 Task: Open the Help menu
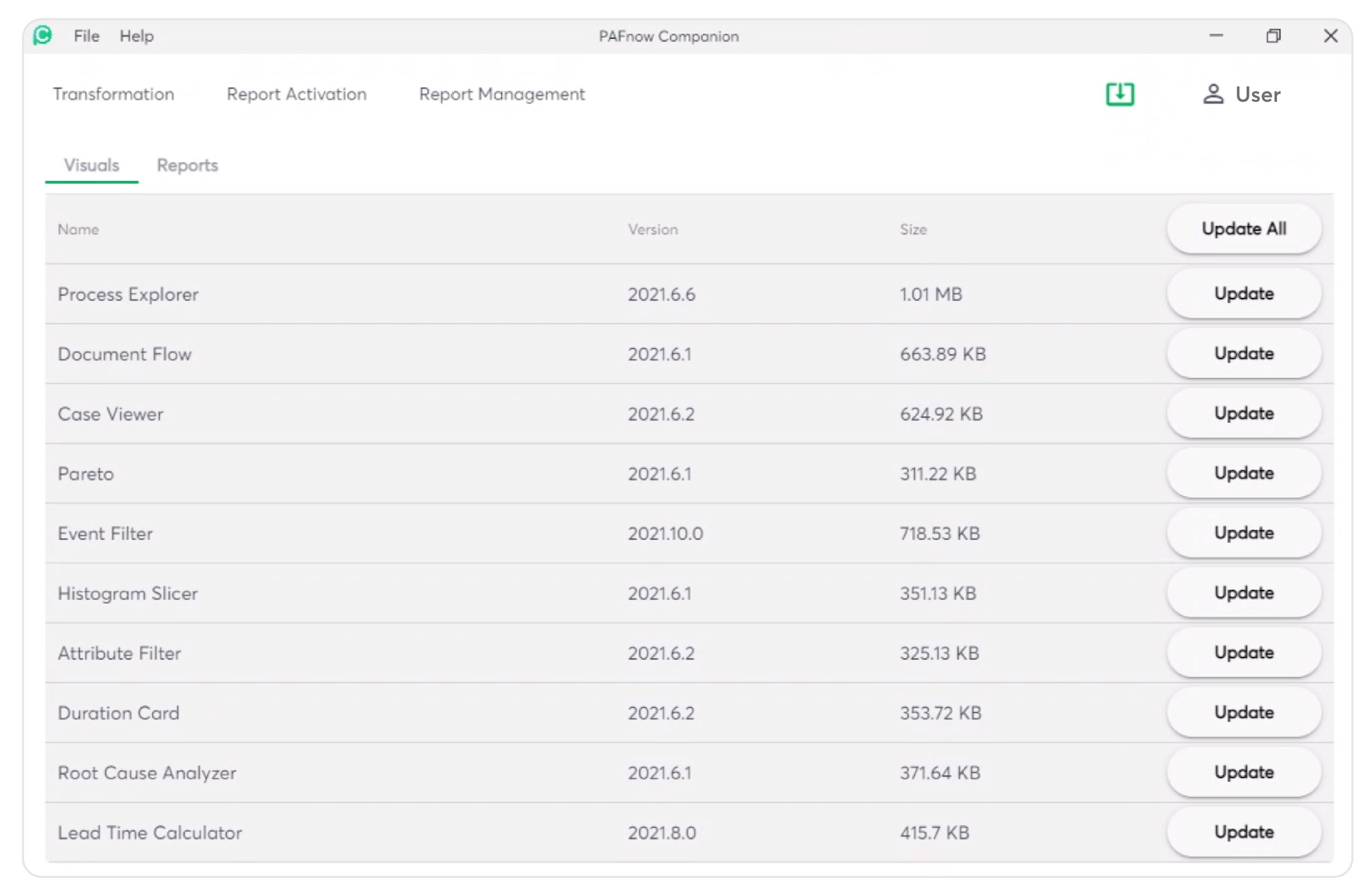[137, 36]
